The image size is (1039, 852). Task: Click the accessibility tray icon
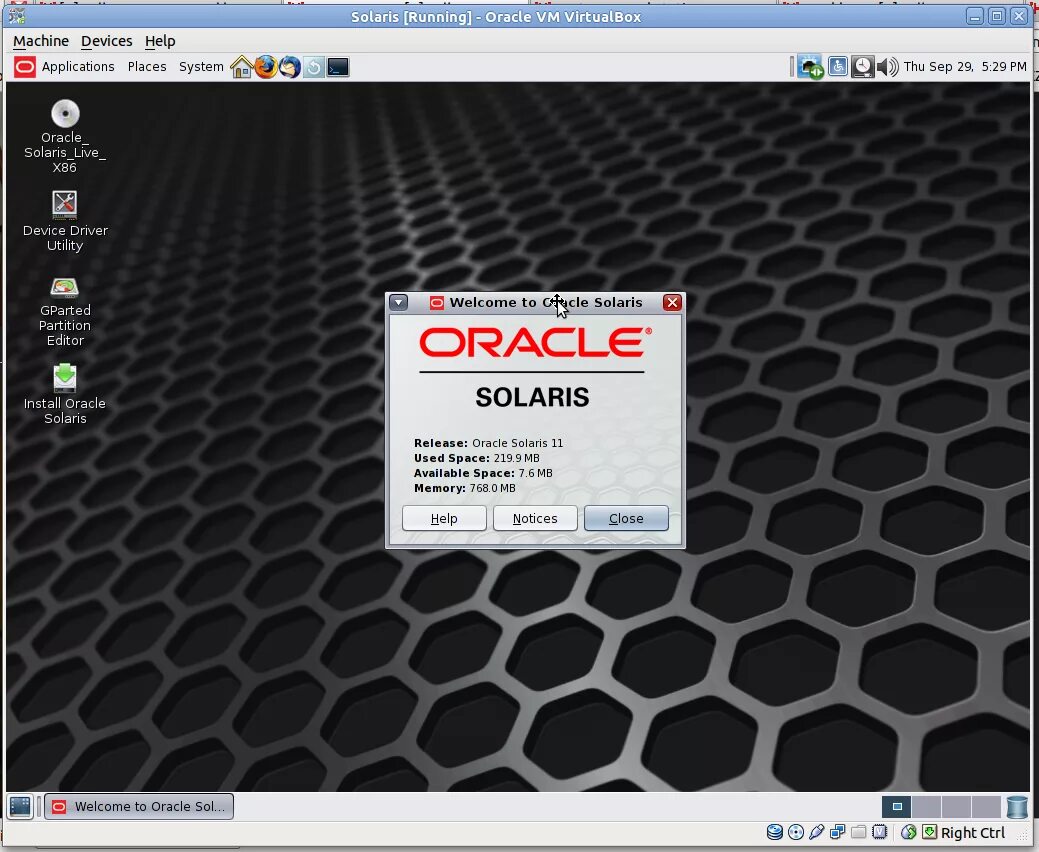click(838, 66)
